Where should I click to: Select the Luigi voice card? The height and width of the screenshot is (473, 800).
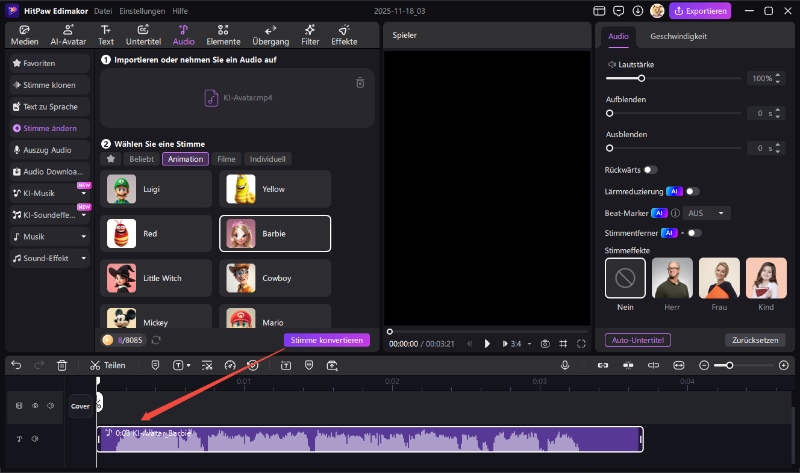[156, 189]
